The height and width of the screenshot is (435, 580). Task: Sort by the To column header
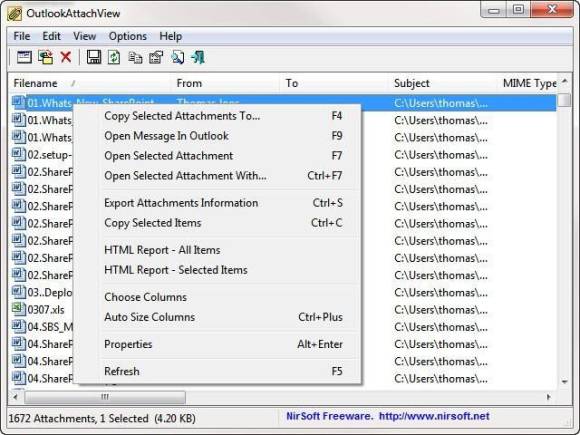pyautogui.click(x=335, y=83)
